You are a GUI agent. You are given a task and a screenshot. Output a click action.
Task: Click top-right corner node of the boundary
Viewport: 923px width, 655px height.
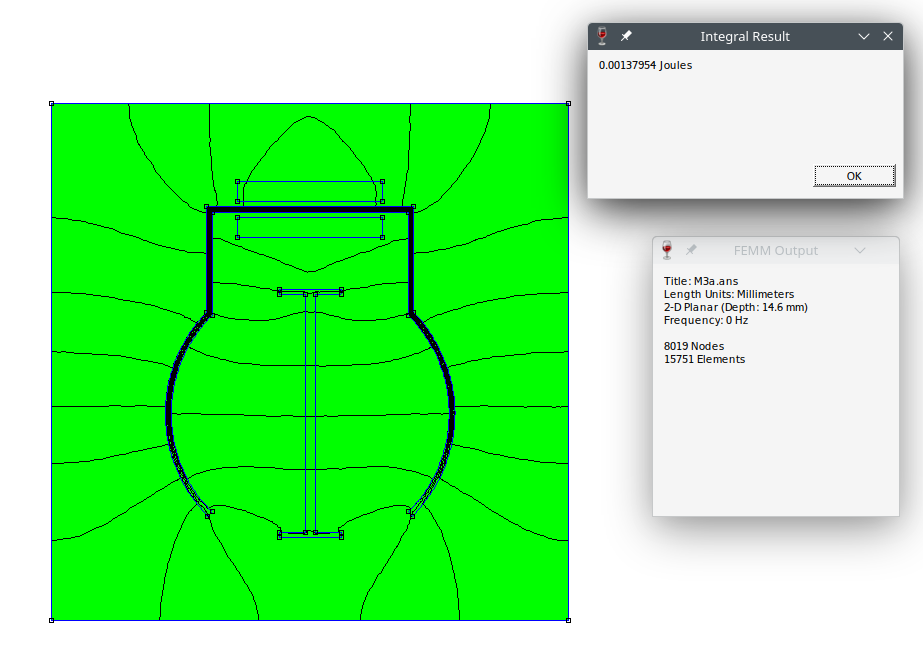pyautogui.click(x=568, y=104)
